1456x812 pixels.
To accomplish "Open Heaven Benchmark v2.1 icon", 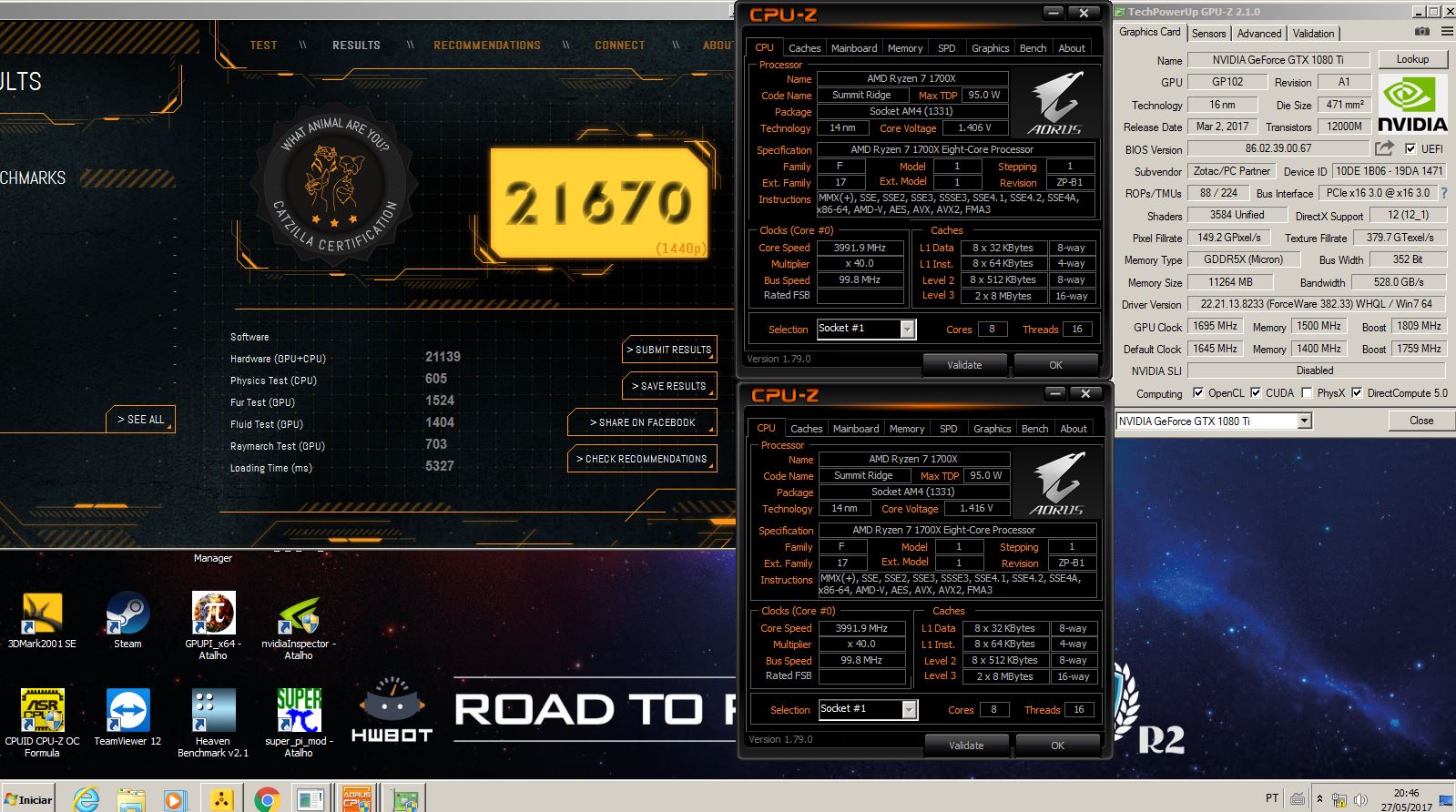I will pos(213,723).
